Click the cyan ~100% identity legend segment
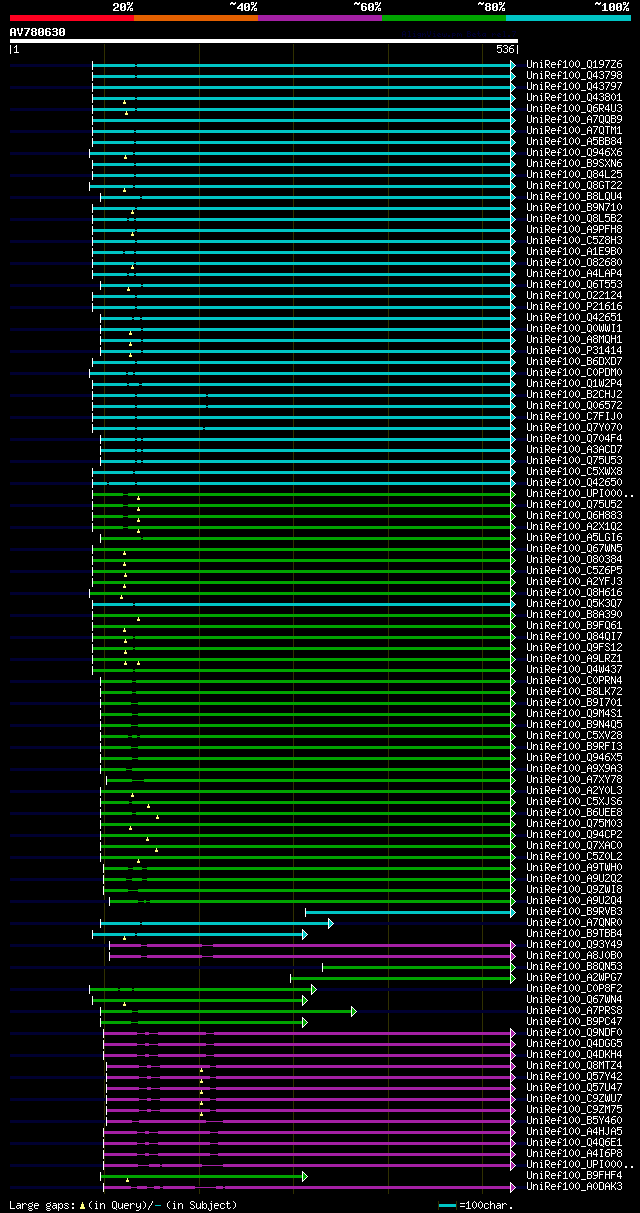Screen dimensions: 640x1213 point(568,18)
